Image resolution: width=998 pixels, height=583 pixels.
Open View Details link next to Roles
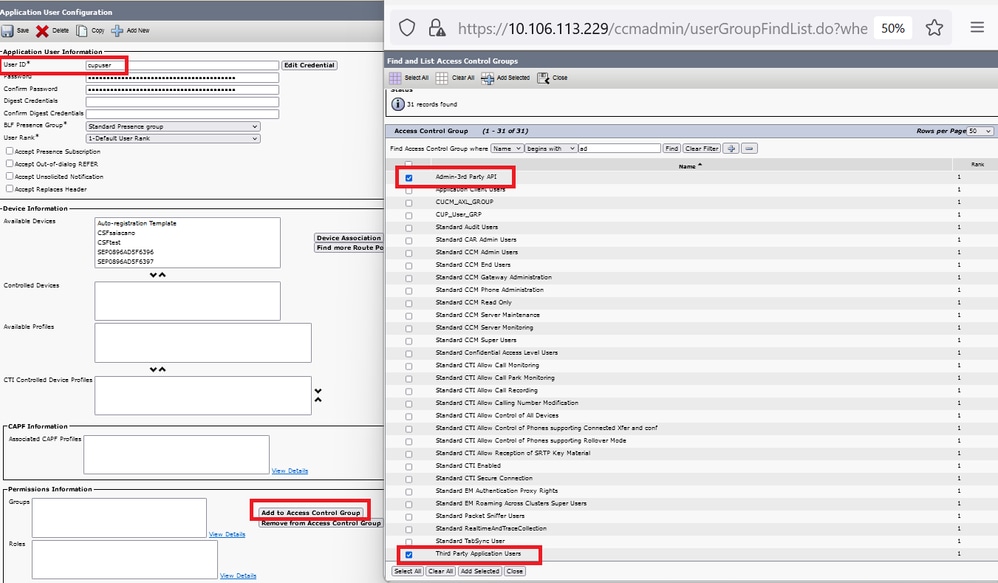(x=238, y=575)
